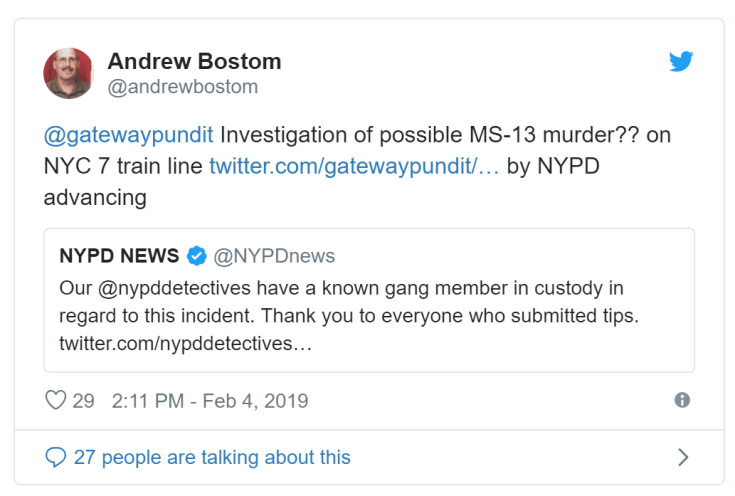Visit the @andrewbostom handle
The image size is (735, 496).
182,87
